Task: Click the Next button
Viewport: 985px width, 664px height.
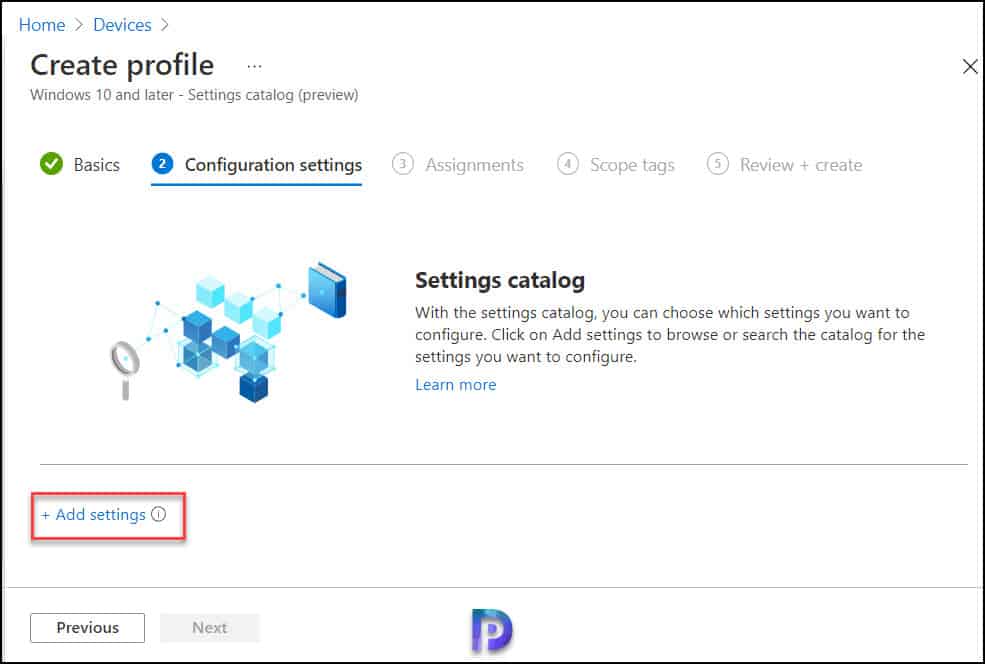Action: (210, 628)
